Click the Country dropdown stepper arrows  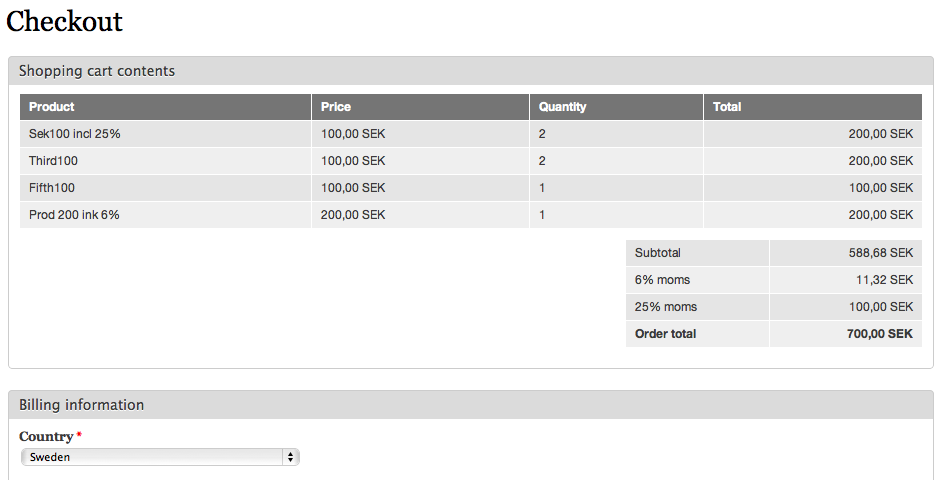290,457
